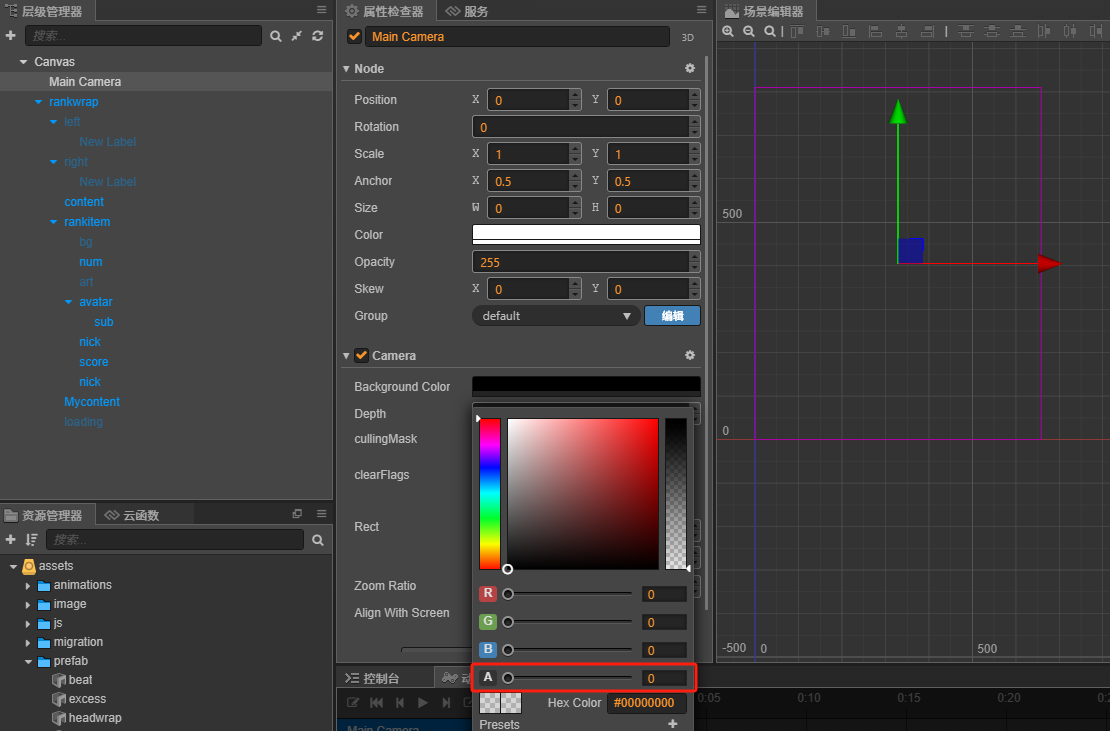Disable the Camera component checkbox

pyautogui.click(x=362, y=356)
